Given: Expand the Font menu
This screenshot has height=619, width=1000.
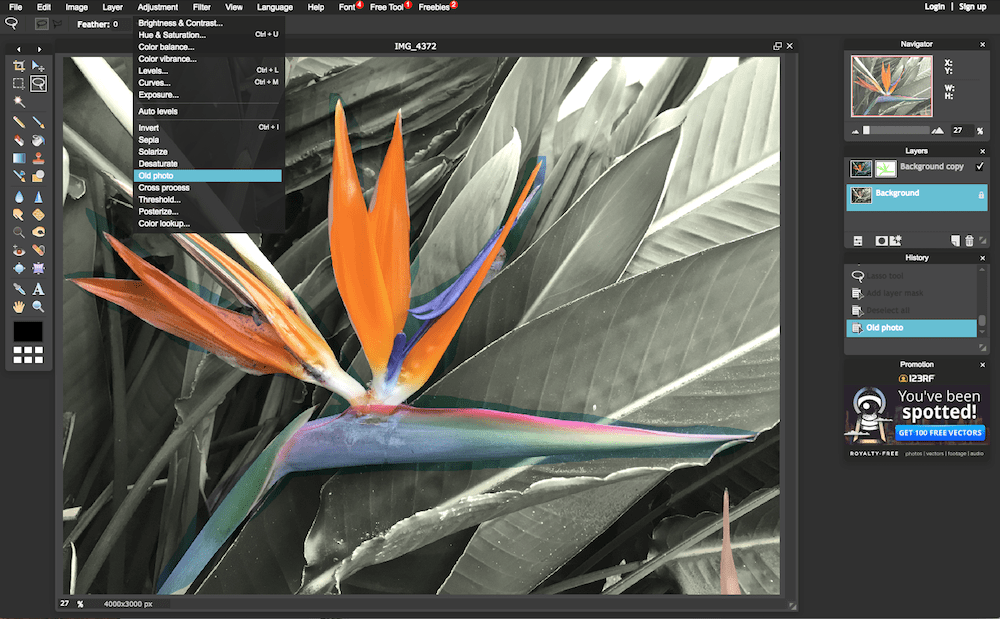Looking at the screenshot, I should [346, 7].
